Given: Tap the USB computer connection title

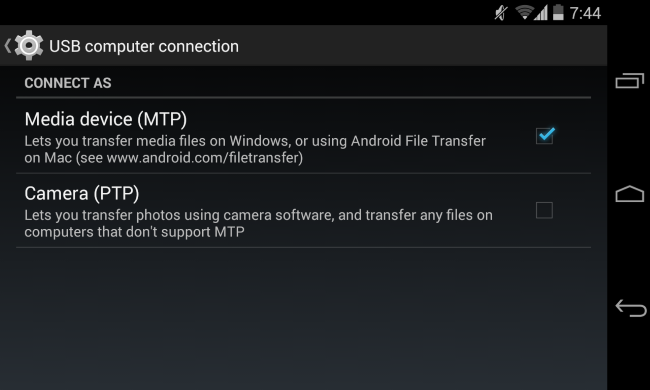Looking at the screenshot, I should (144, 46).
